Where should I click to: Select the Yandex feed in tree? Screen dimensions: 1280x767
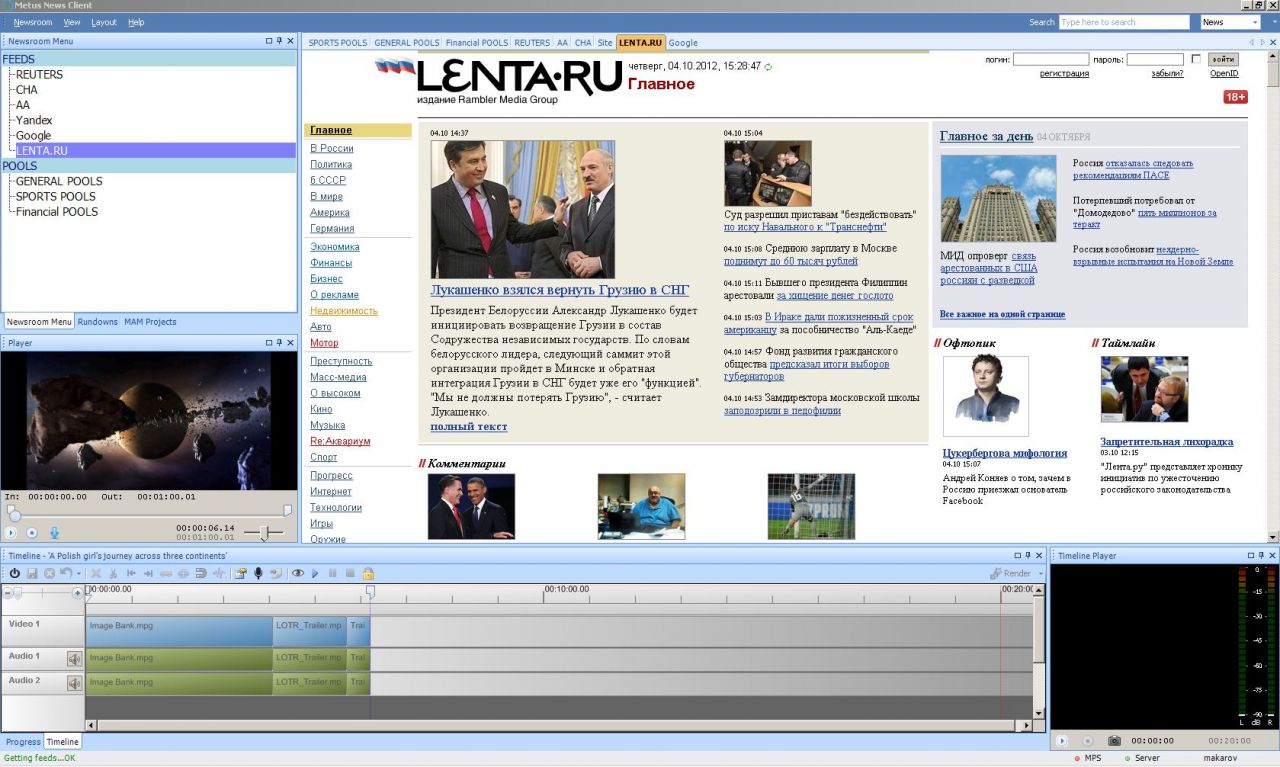[34, 120]
